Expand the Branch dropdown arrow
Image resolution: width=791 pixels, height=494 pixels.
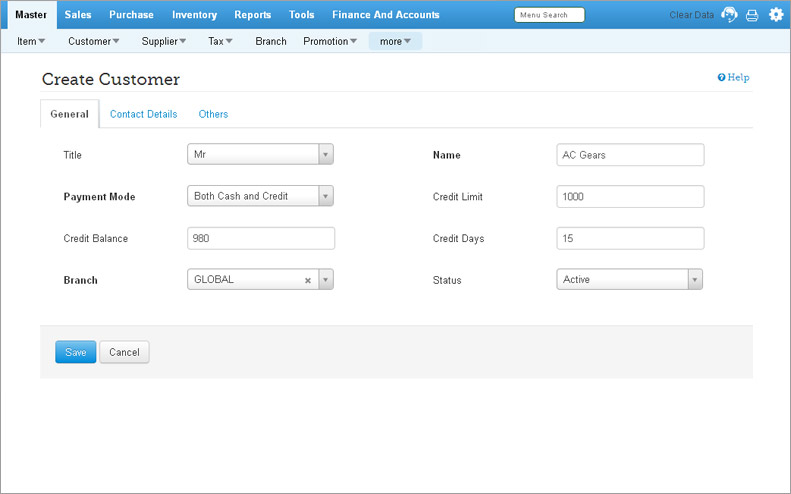click(x=325, y=280)
